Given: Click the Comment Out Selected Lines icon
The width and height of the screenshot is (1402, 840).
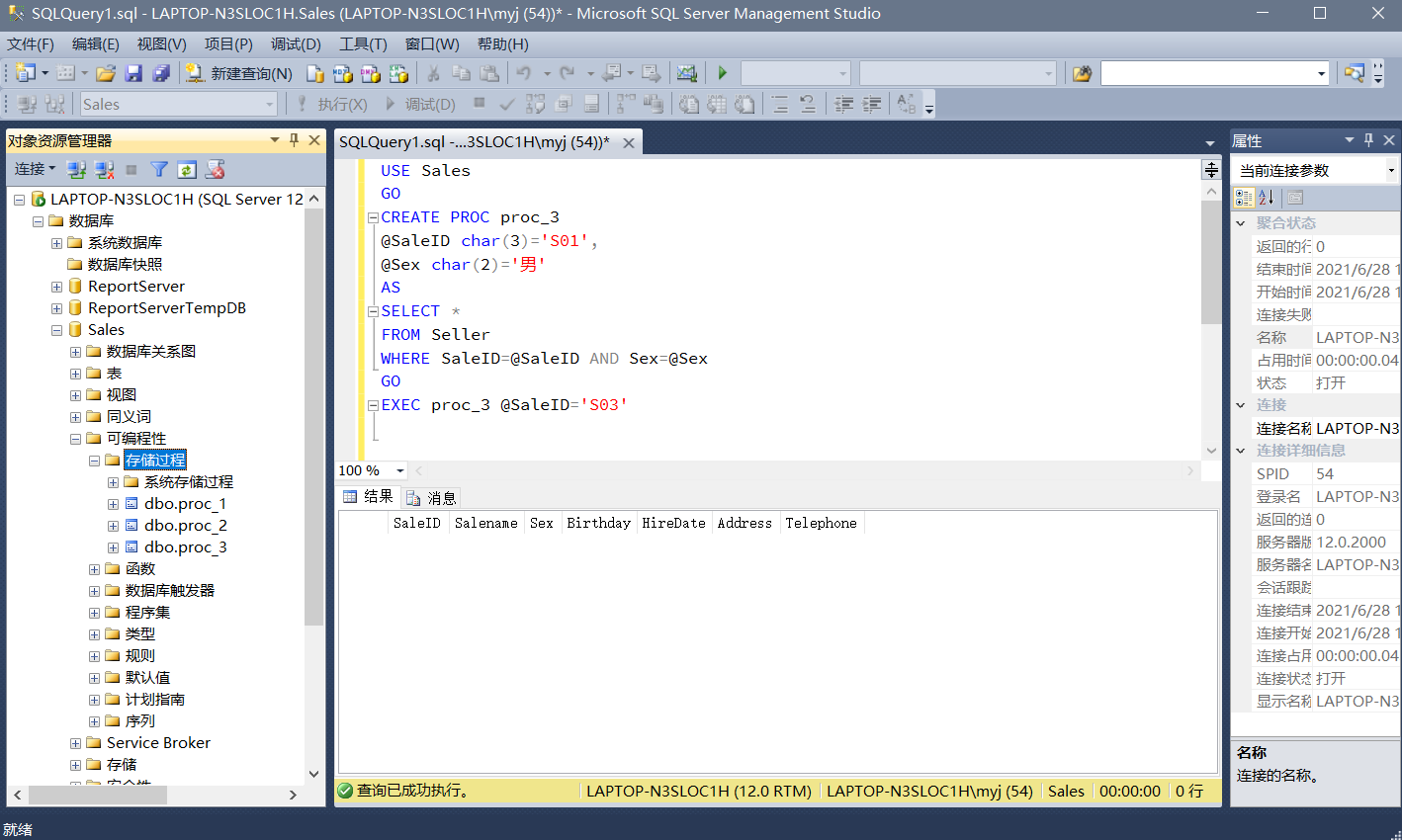Looking at the screenshot, I should pos(780,104).
